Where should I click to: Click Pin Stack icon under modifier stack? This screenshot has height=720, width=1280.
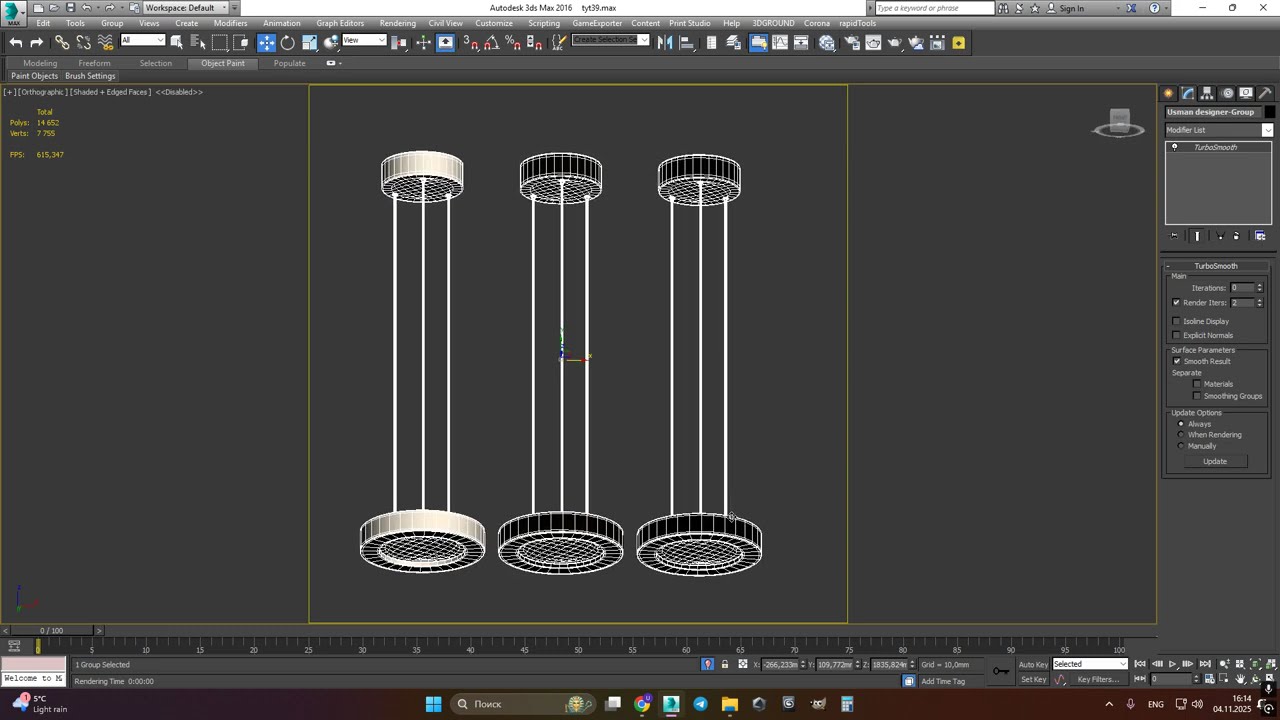(1174, 236)
